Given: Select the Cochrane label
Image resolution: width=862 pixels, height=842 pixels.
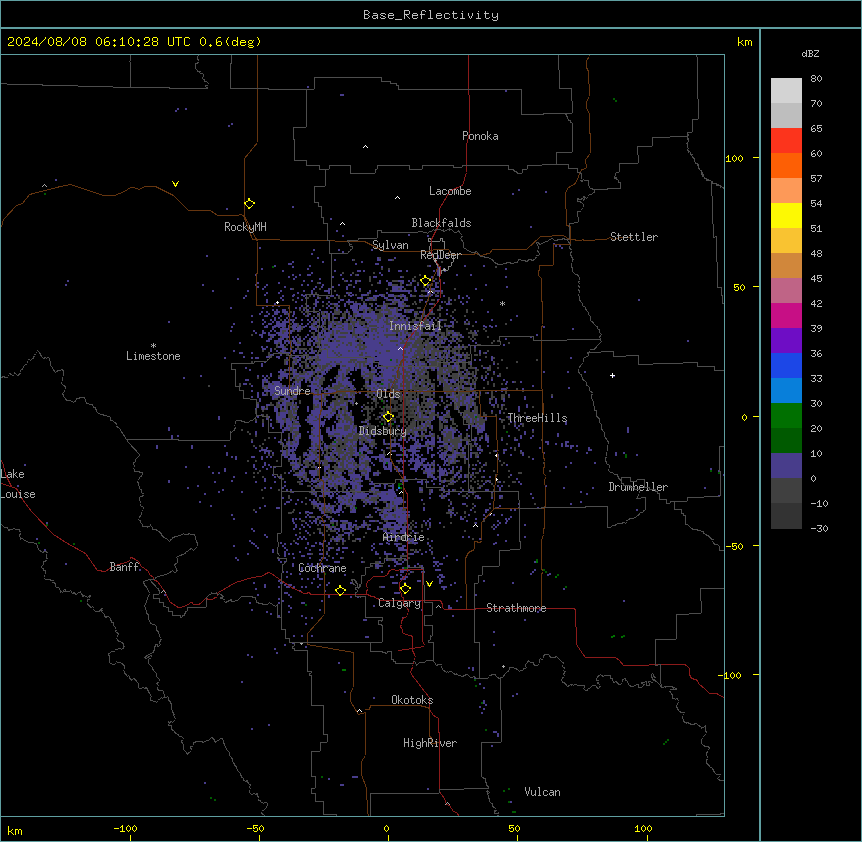Looking at the screenshot, I should click(322, 568).
